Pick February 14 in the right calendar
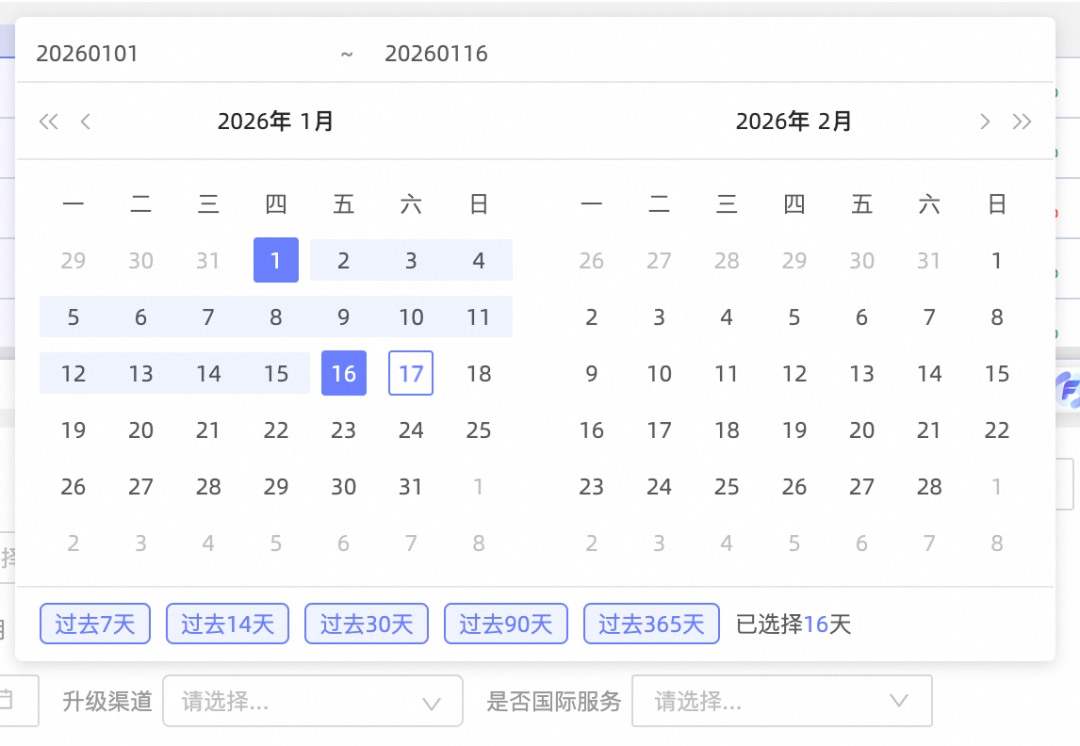 pyautogui.click(x=929, y=374)
